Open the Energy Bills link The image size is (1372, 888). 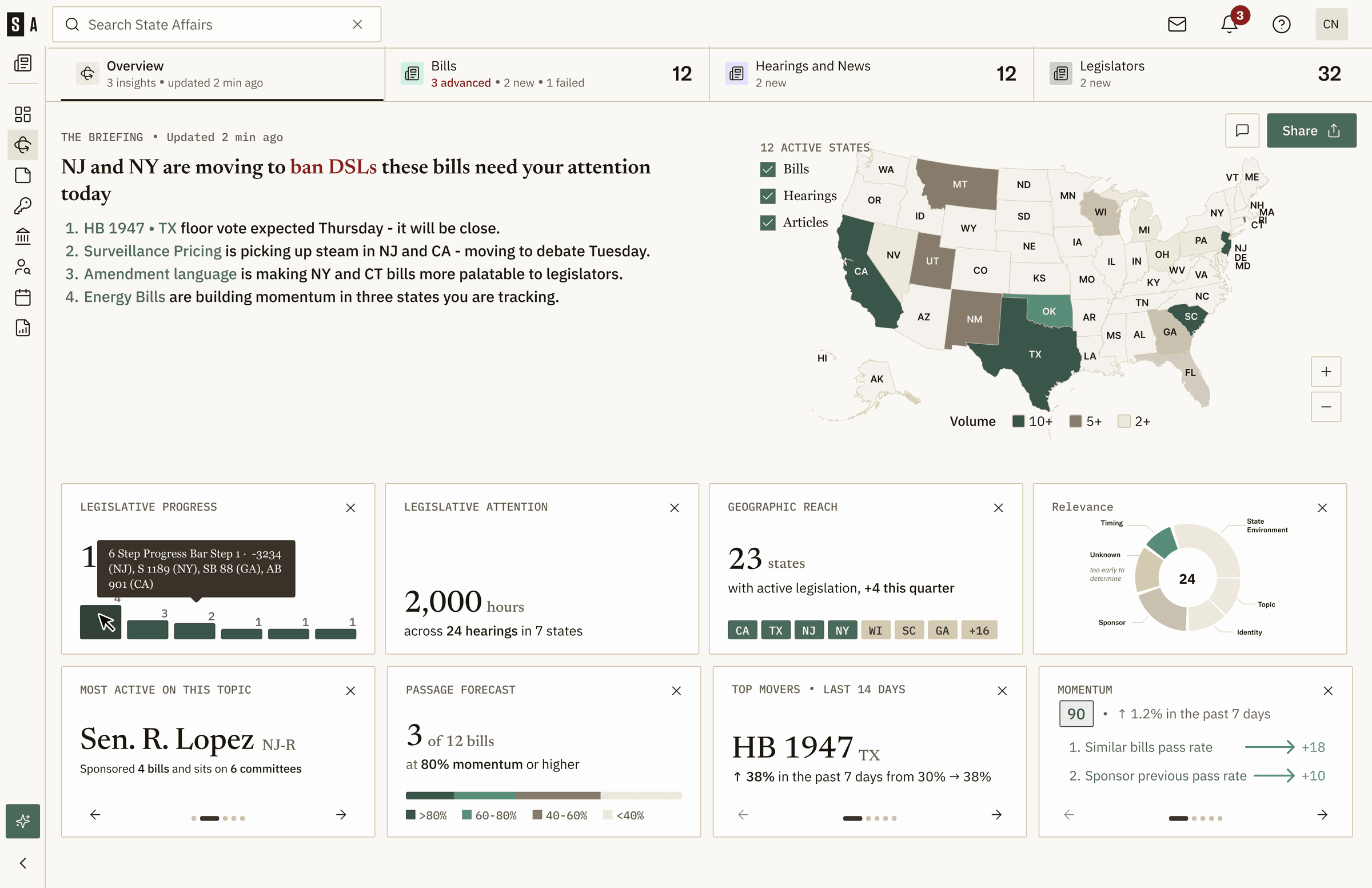[125, 297]
